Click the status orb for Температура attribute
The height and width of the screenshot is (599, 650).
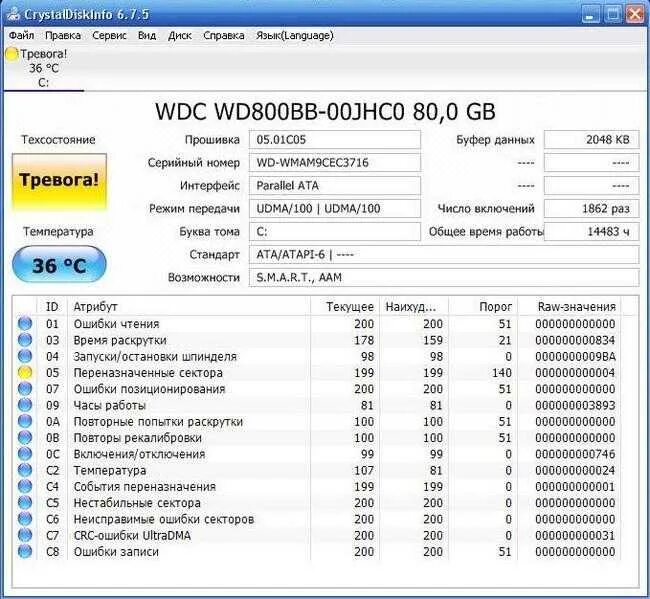[x=25, y=470]
